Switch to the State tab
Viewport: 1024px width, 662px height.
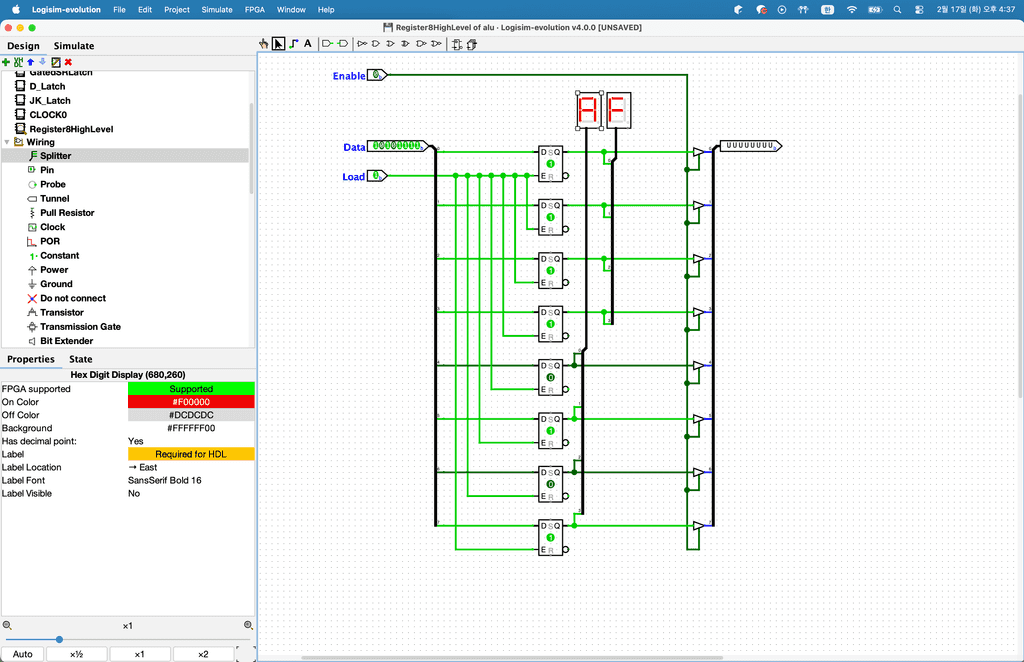click(x=80, y=359)
